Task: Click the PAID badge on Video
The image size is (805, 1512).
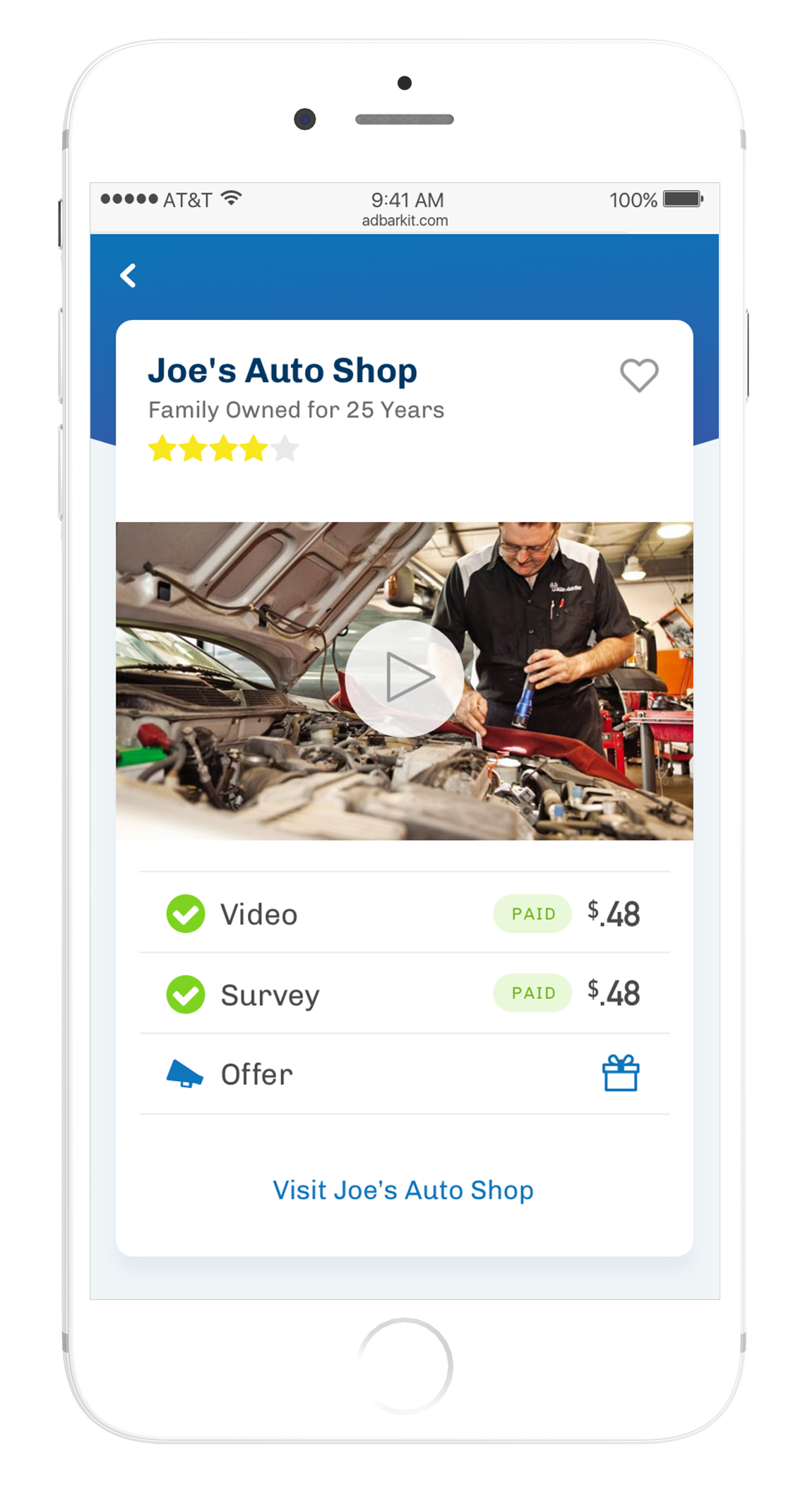Action: tap(532, 914)
